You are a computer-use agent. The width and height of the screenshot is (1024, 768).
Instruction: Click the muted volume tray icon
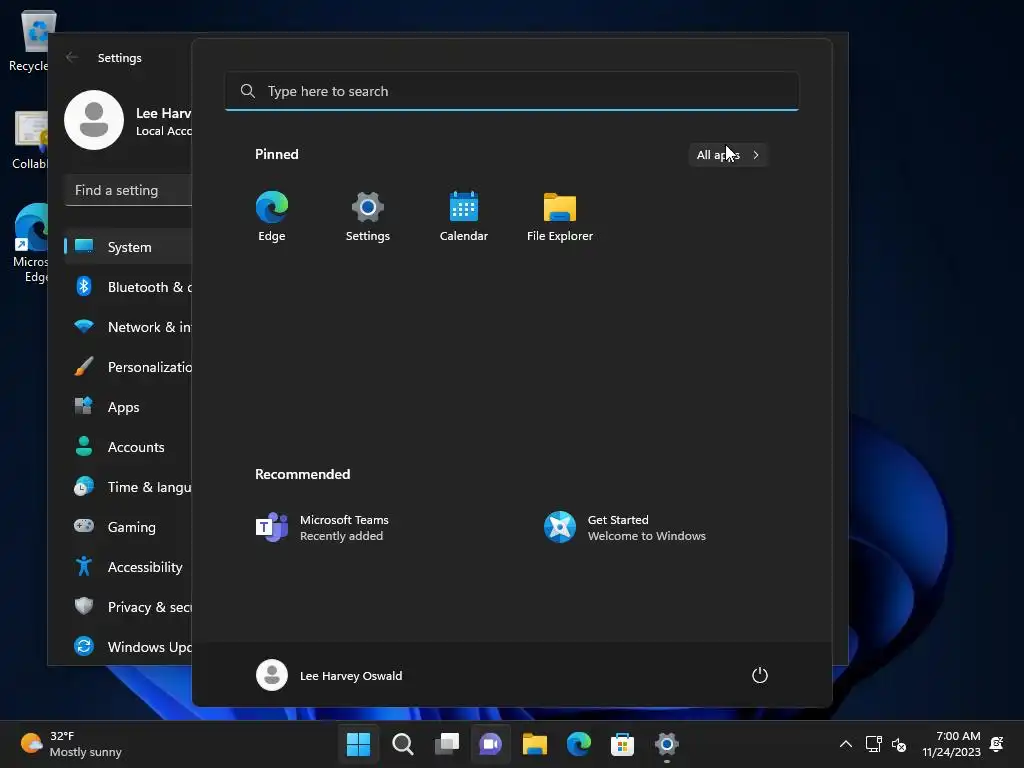click(899, 744)
